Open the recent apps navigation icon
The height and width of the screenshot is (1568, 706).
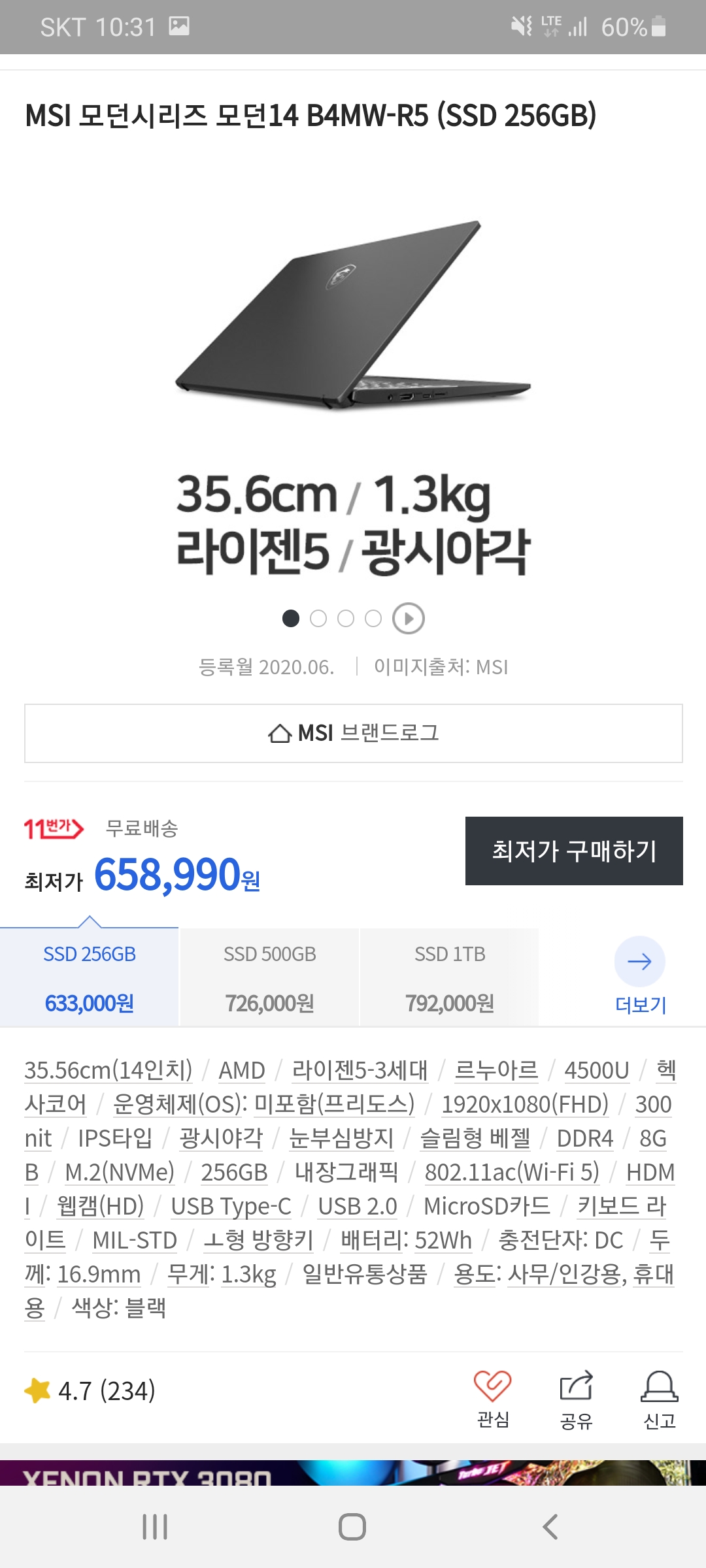155,1527
